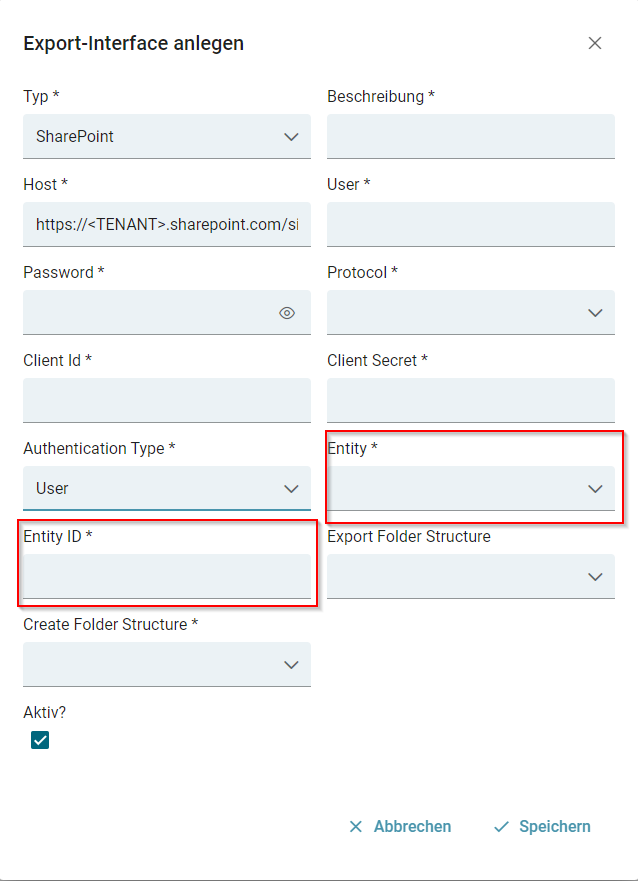Open the Typ dropdown showing SharePoint
This screenshot has height=881, width=638.
[x=167, y=136]
